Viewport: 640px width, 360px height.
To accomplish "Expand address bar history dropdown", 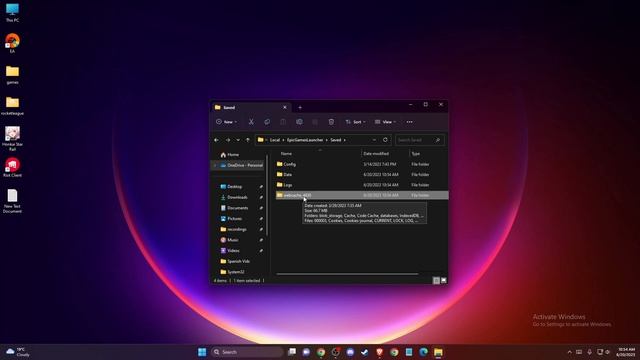I will click(x=374, y=140).
